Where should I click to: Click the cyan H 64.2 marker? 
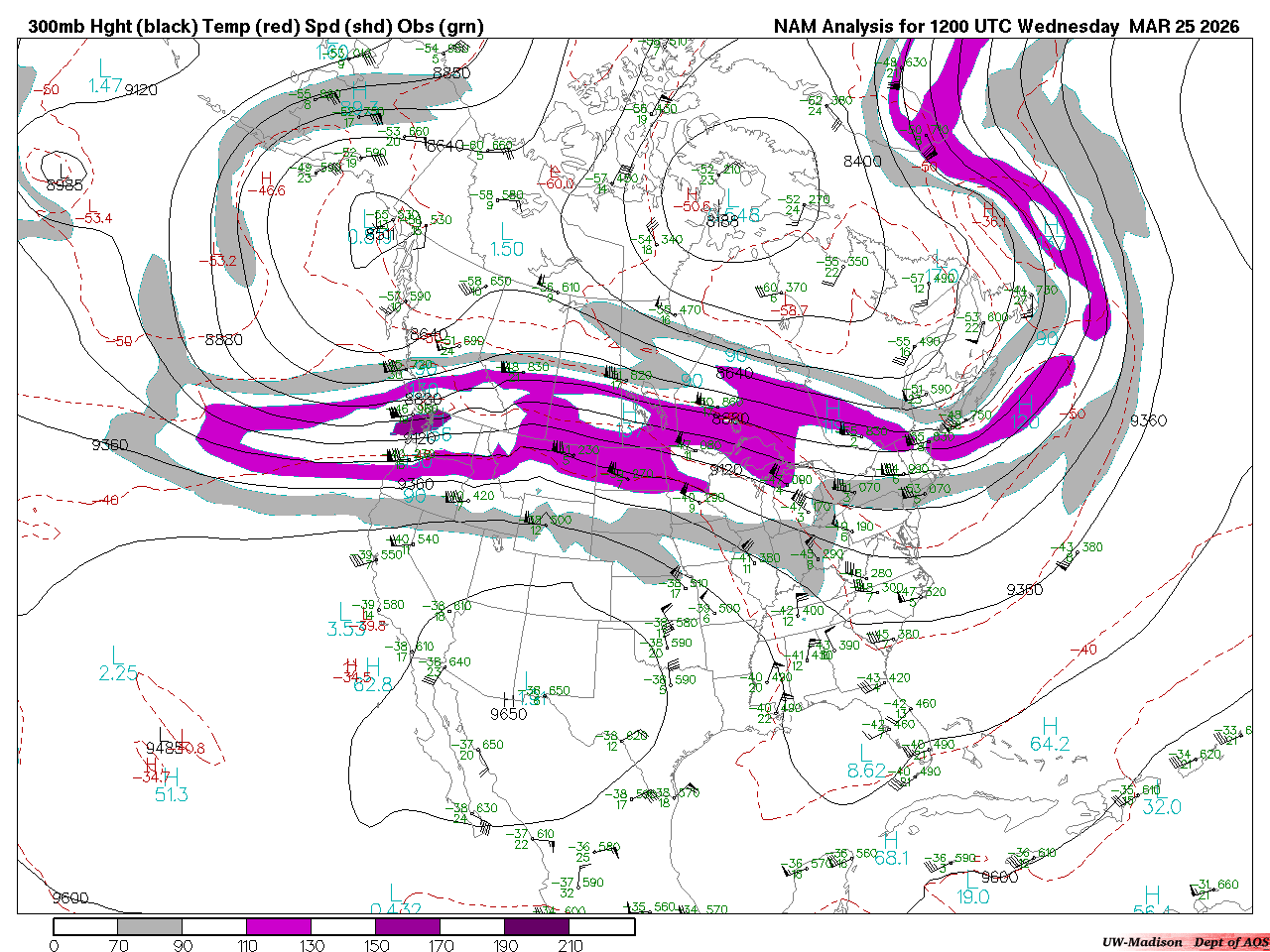pos(1050,735)
